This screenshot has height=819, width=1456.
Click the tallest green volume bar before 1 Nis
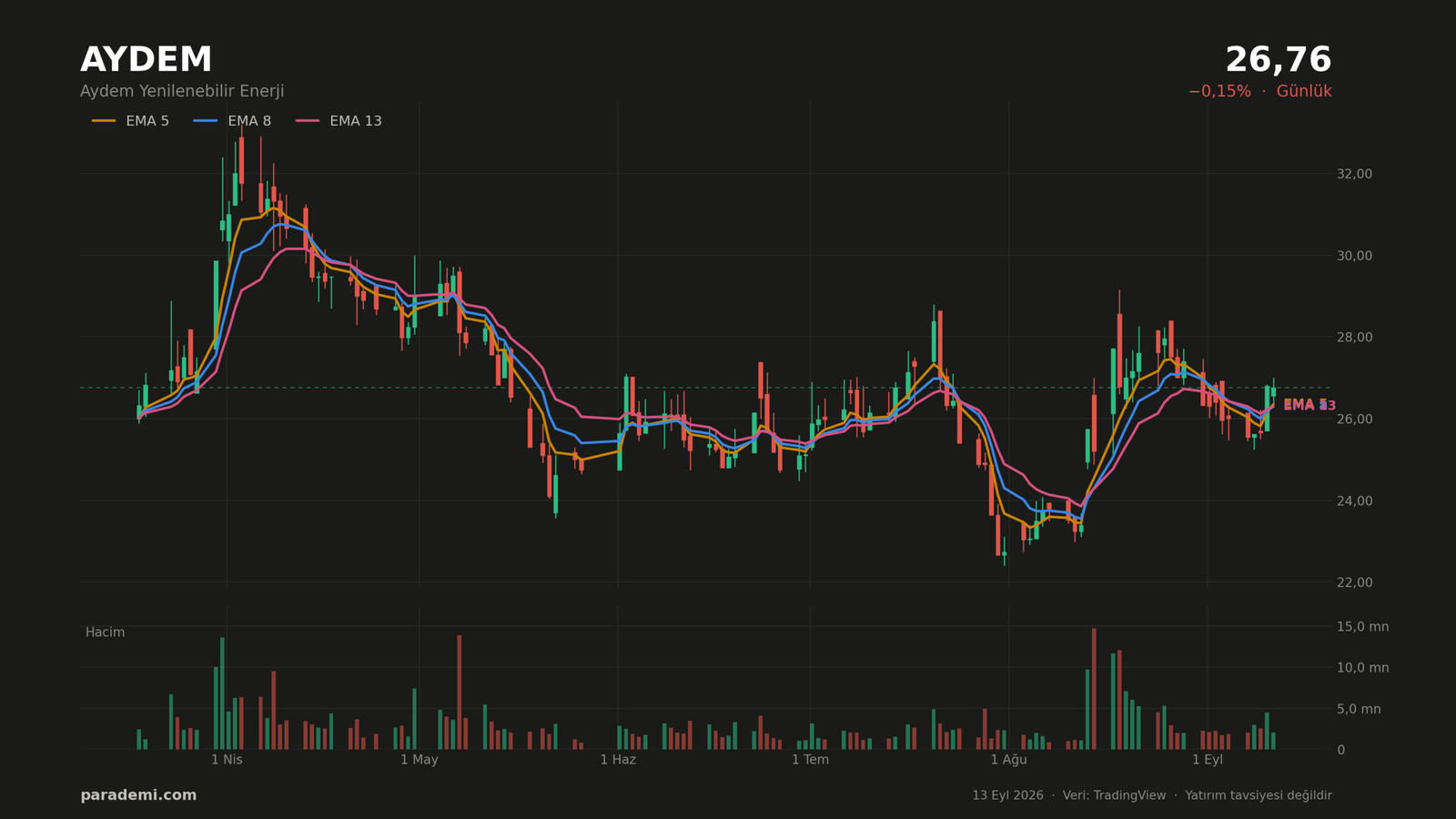222,693
